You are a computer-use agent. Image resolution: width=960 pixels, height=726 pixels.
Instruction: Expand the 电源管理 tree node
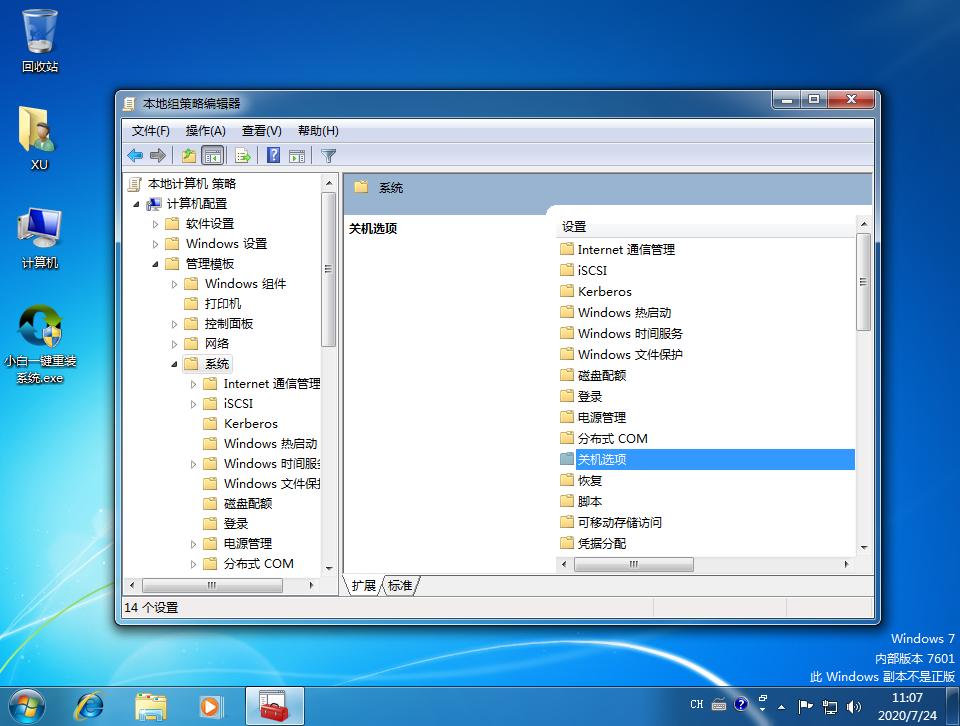tap(193, 544)
